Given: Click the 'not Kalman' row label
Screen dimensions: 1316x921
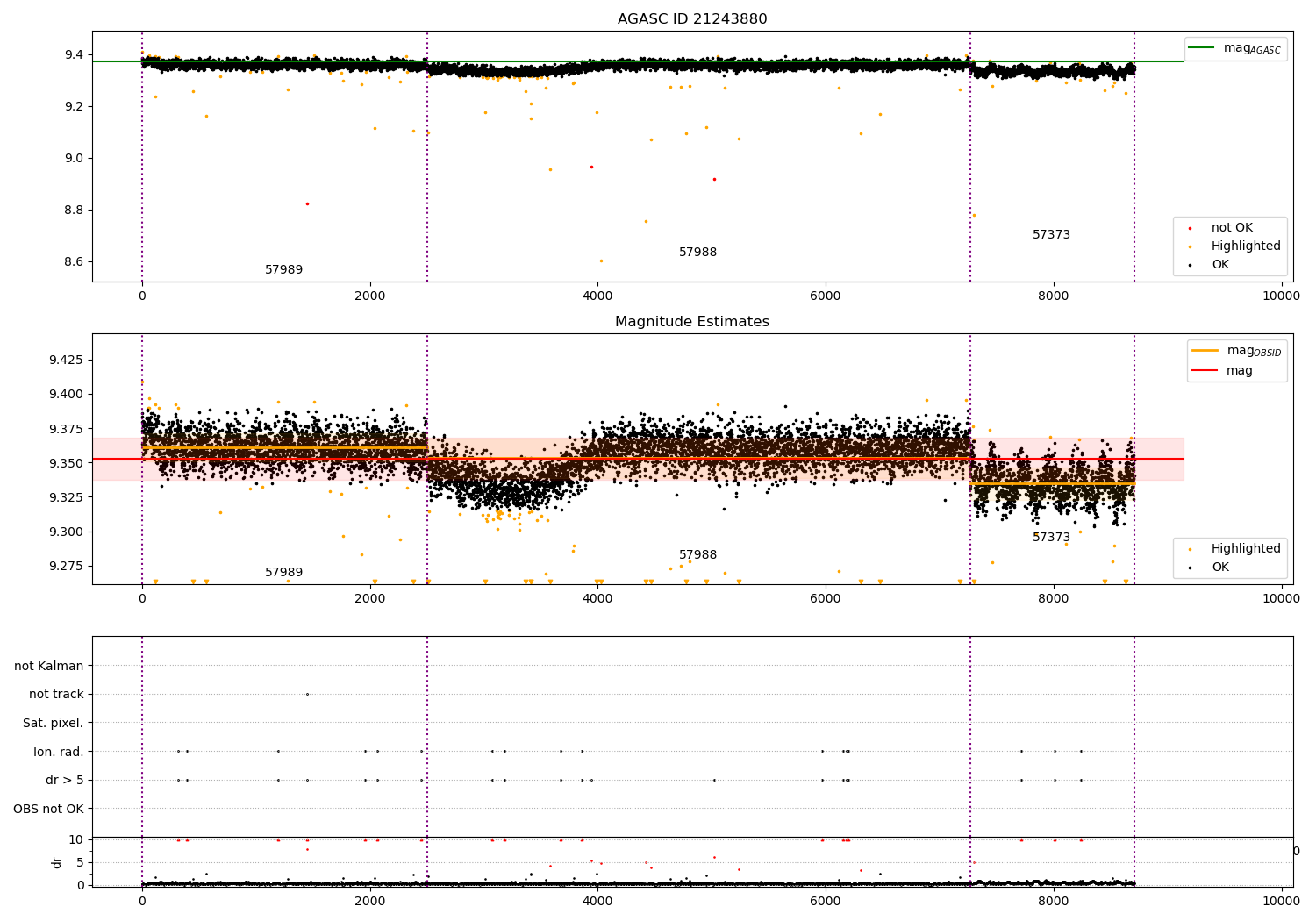Looking at the screenshot, I should tap(49, 666).
